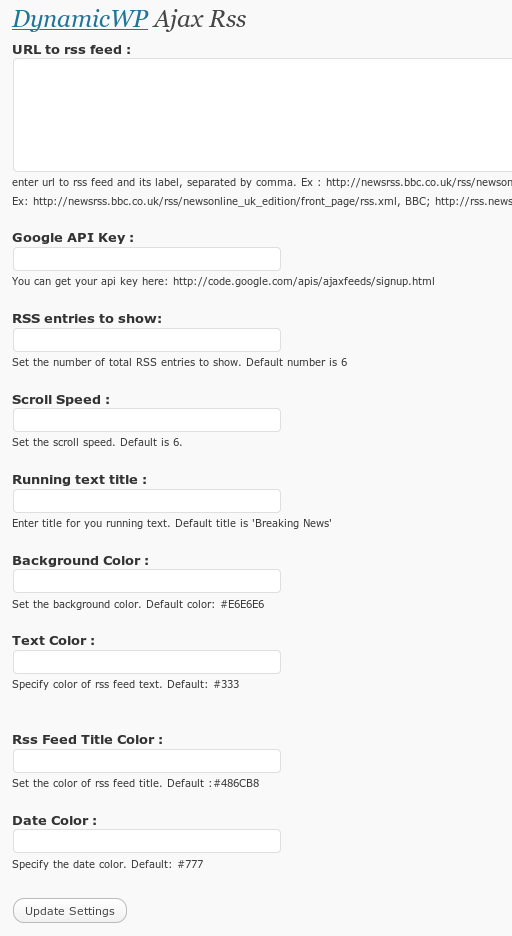Click the 'Background Color' label text
Screen dimensions: 512x936
click(81, 561)
